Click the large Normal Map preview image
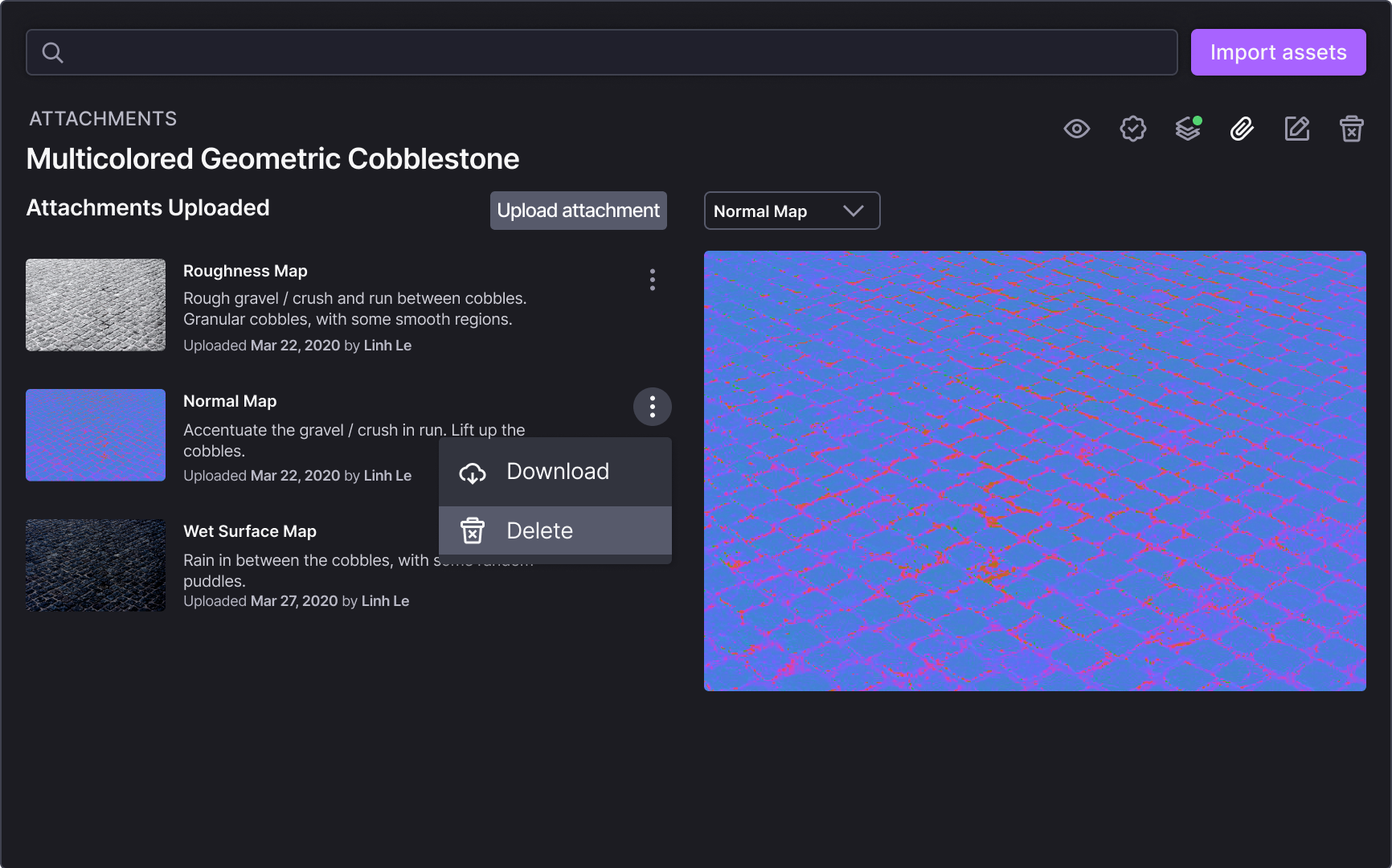Image resolution: width=1392 pixels, height=868 pixels. pyautogui.click(x=1035, y=471)
